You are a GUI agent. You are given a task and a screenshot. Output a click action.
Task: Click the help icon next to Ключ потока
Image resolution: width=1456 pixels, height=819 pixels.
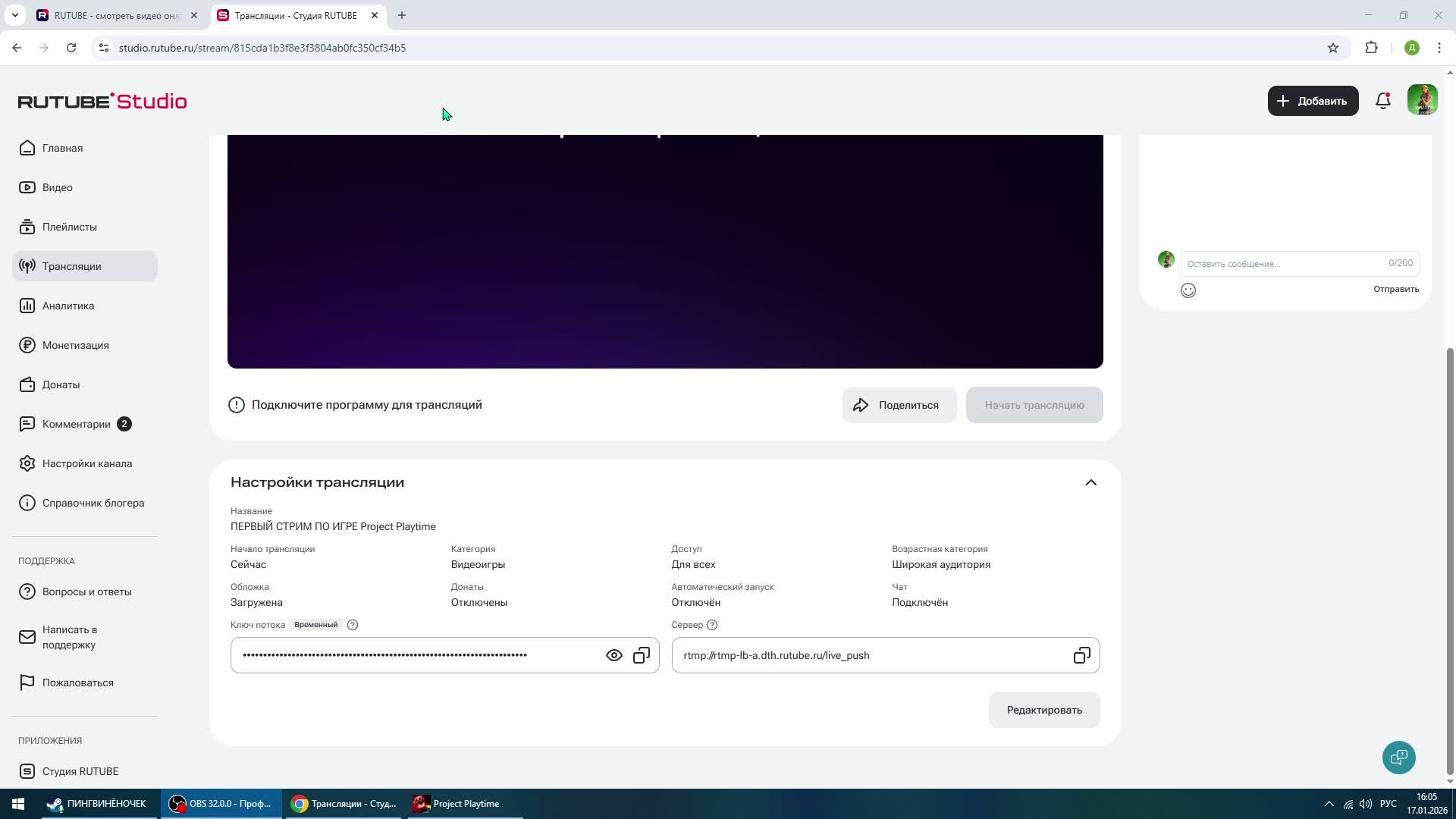(x=352, y=625)
